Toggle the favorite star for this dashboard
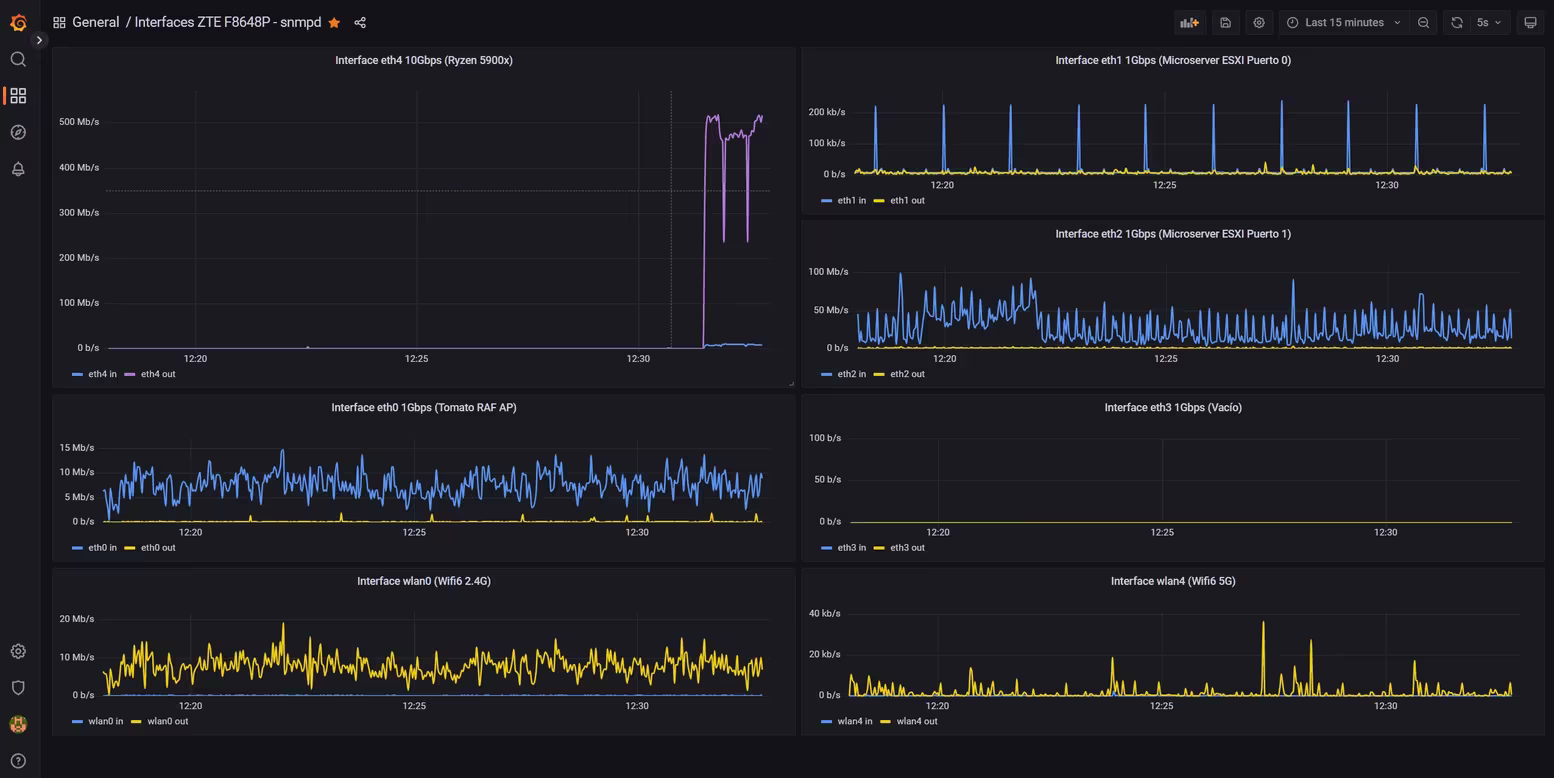Screen dimensions: 1554x778 (334, 22)
